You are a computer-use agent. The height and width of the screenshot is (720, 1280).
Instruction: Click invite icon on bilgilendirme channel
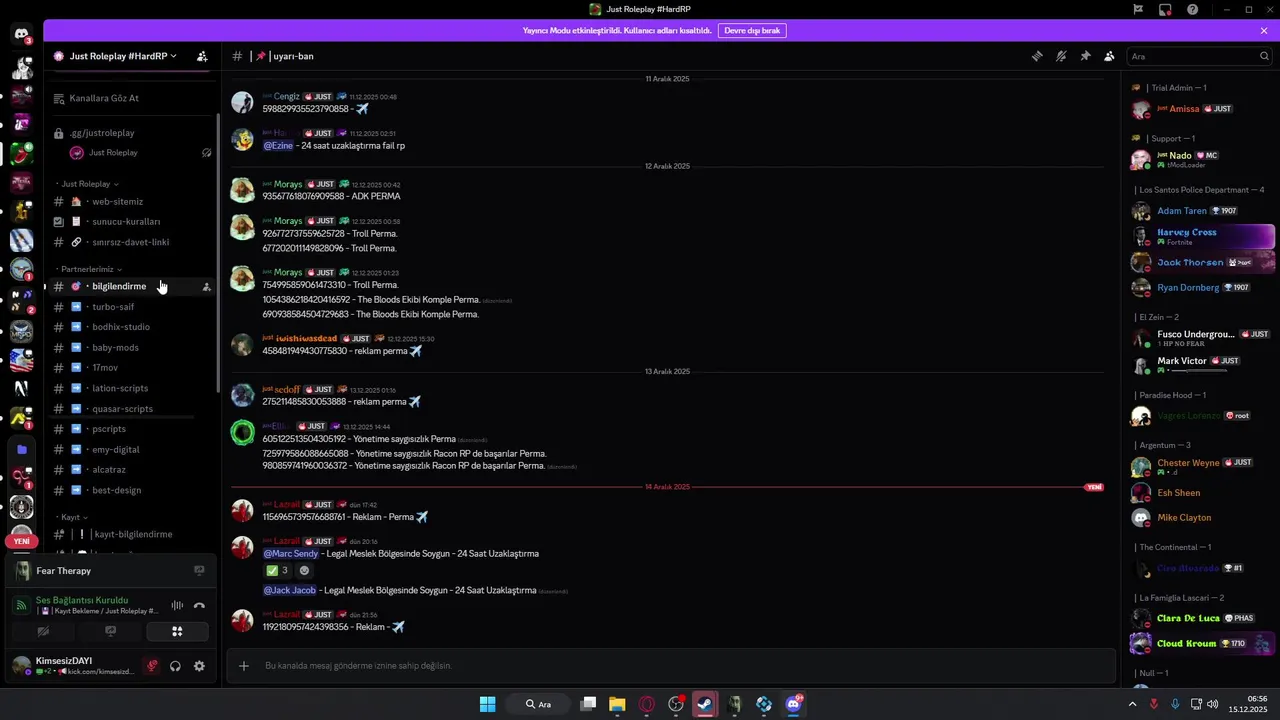pyautogui.click(x=206, y=287)
